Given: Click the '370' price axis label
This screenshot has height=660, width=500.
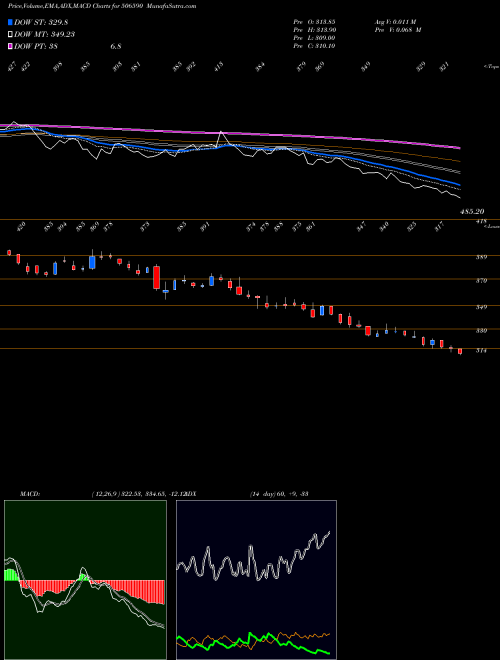Looking at the screenshot, I should [x=481, y=280].
